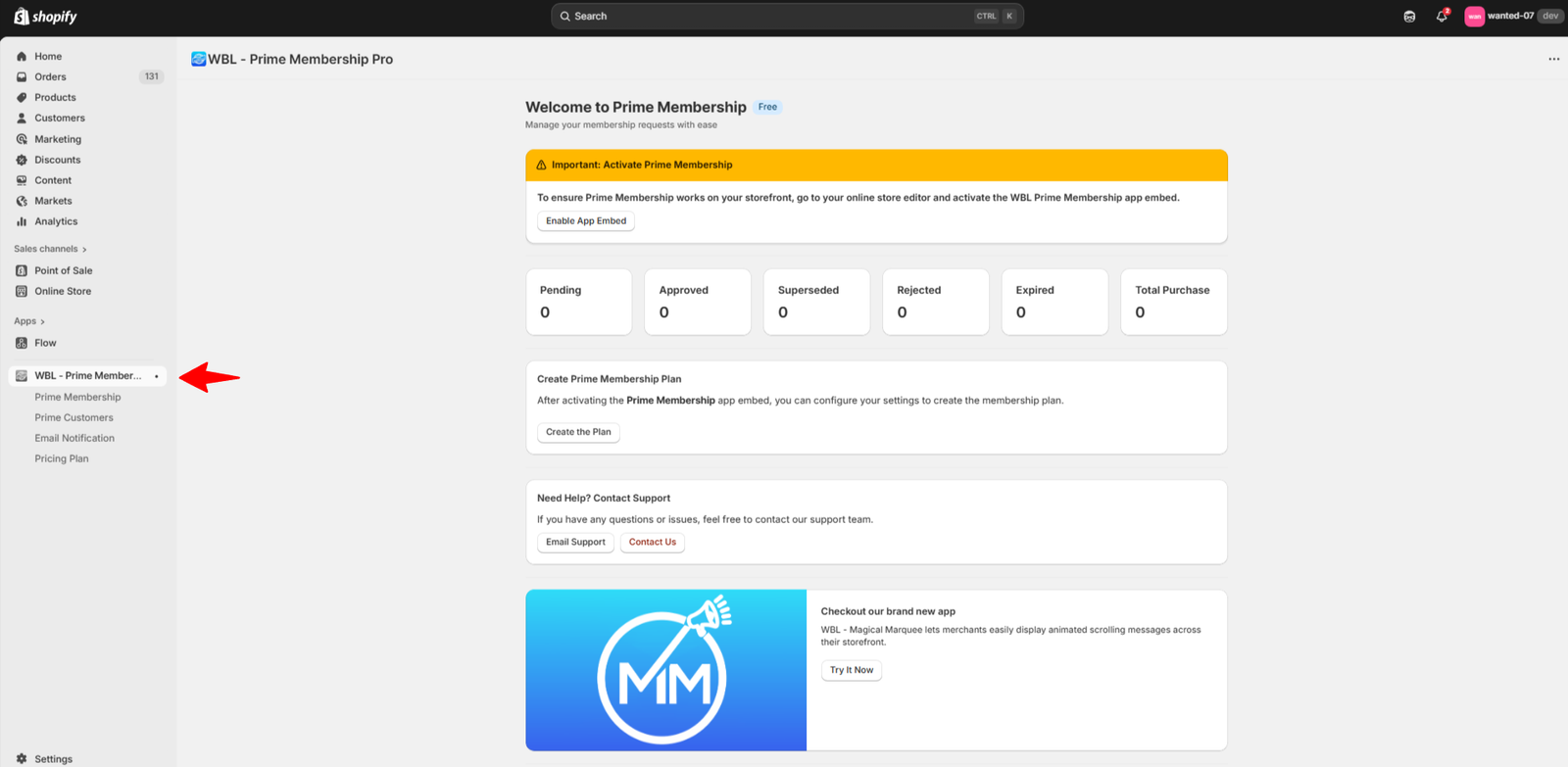Open the notifications bell
Screen dimensions: 1568x767
tap(1442, 16)
